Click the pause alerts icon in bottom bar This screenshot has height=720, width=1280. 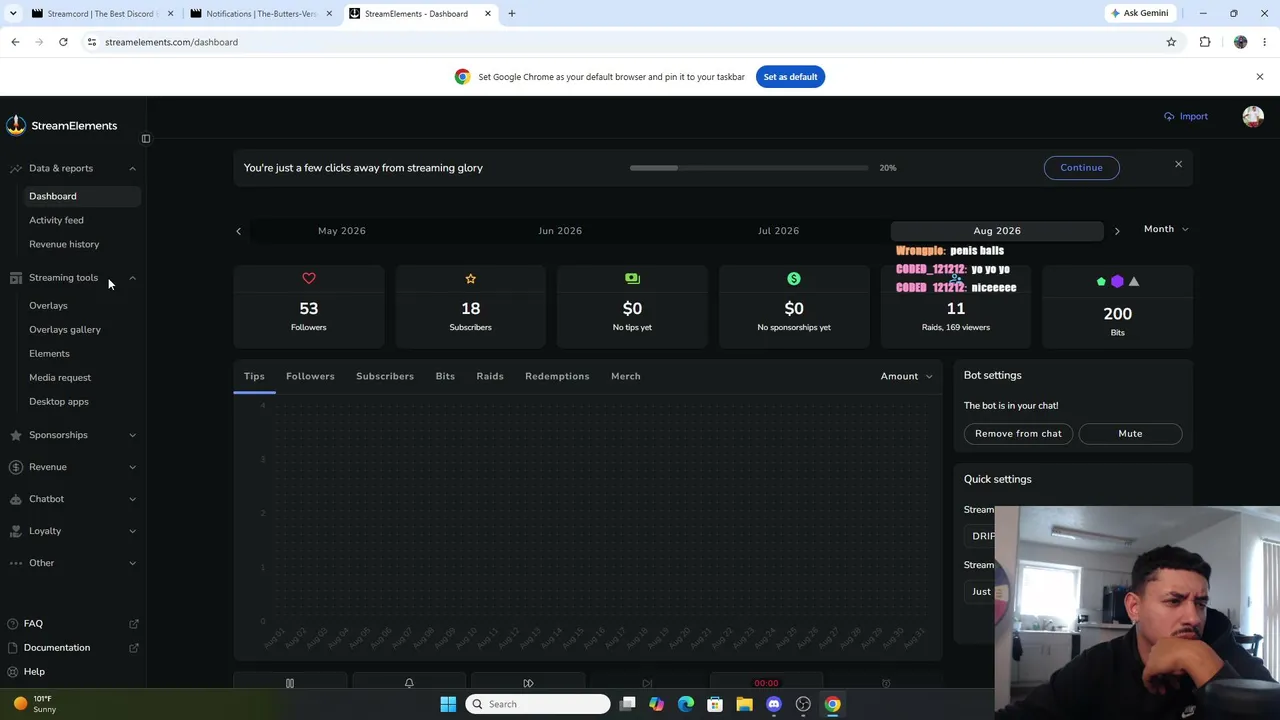(290, 683)
